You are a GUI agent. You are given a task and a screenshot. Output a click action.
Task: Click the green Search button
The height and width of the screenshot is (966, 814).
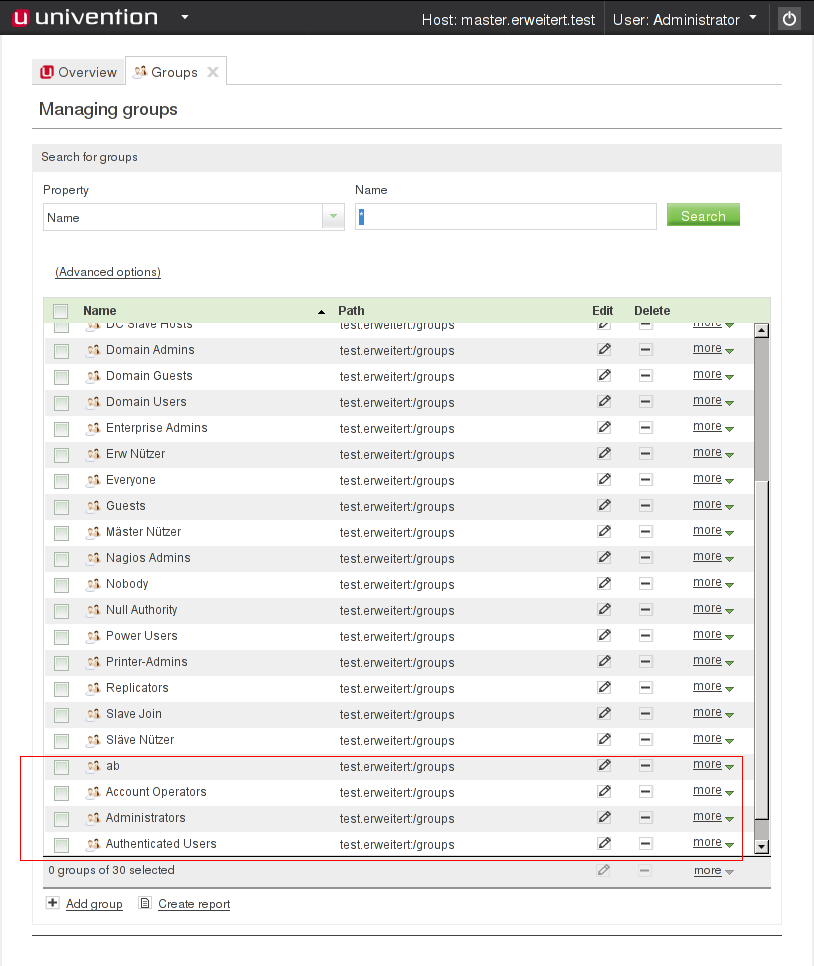tap(703, 215)
